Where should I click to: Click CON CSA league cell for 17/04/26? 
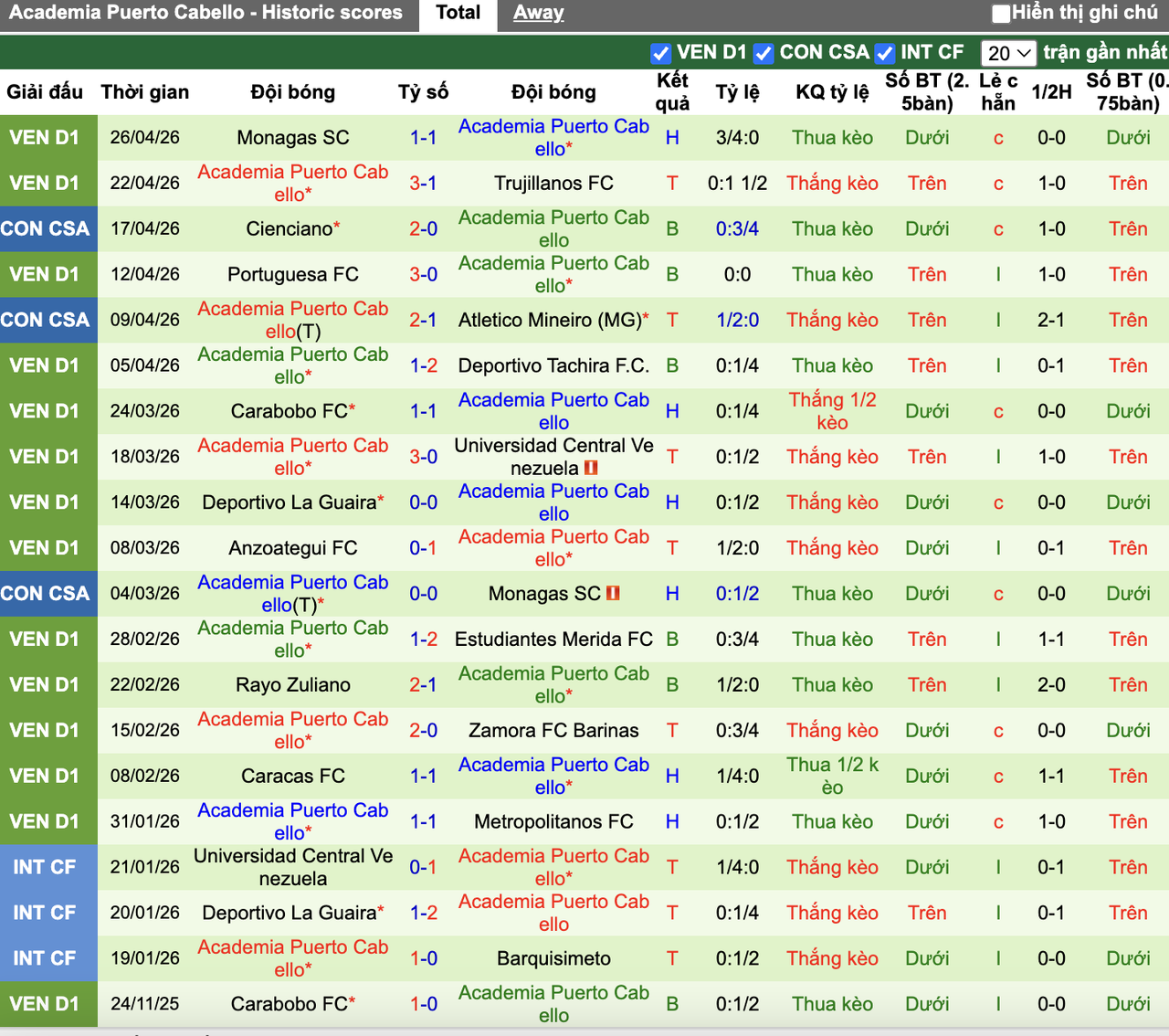(x=48, y=229)
